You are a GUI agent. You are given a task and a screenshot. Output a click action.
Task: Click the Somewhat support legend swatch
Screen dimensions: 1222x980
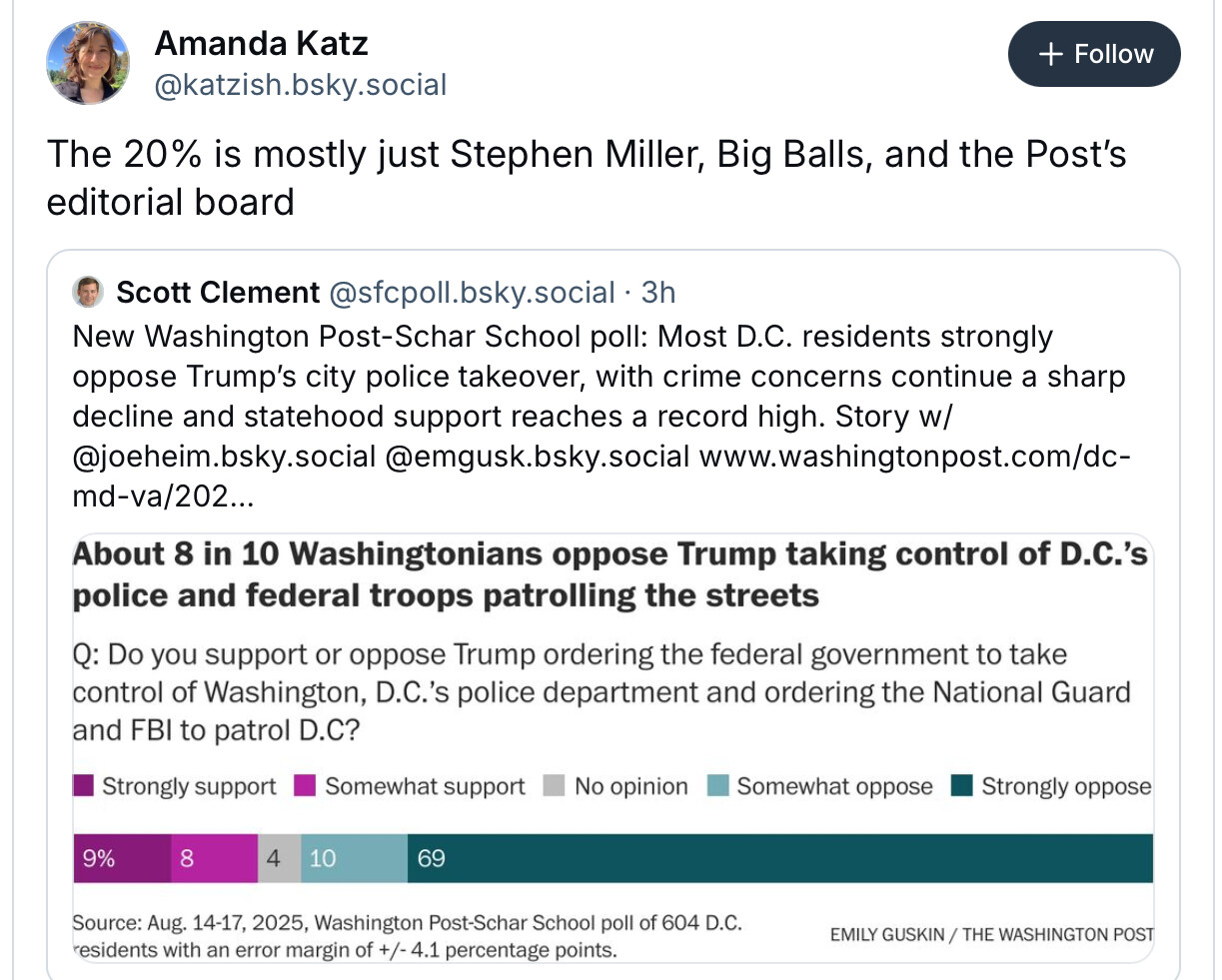point(306,785)
